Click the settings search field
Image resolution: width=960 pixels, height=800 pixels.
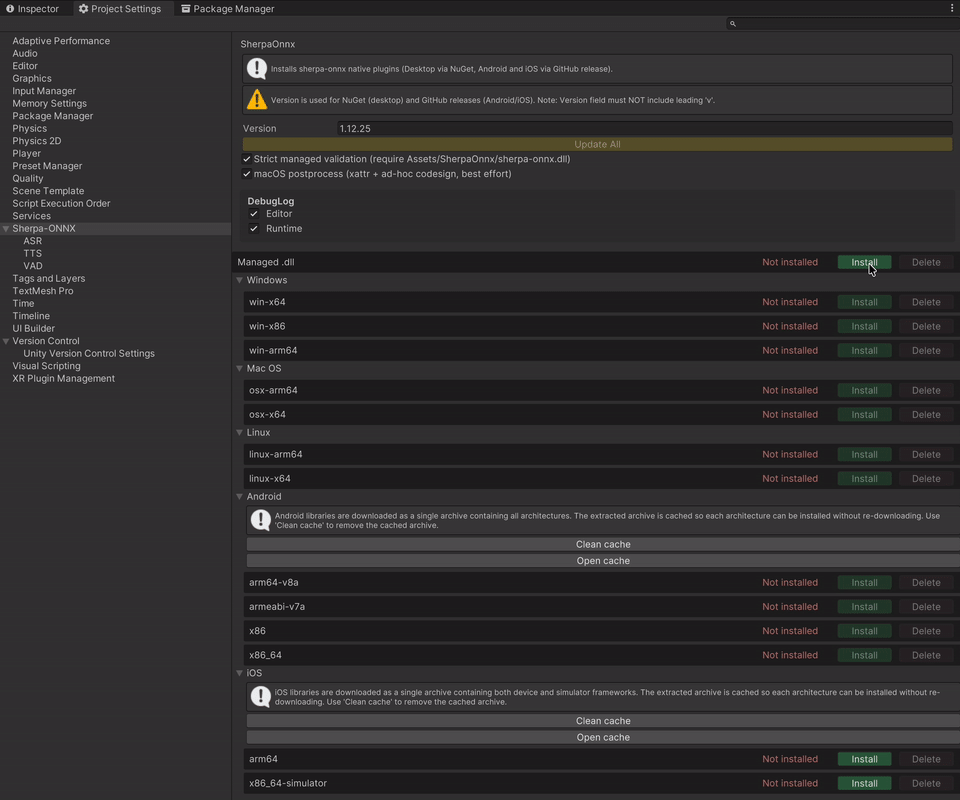843,24
